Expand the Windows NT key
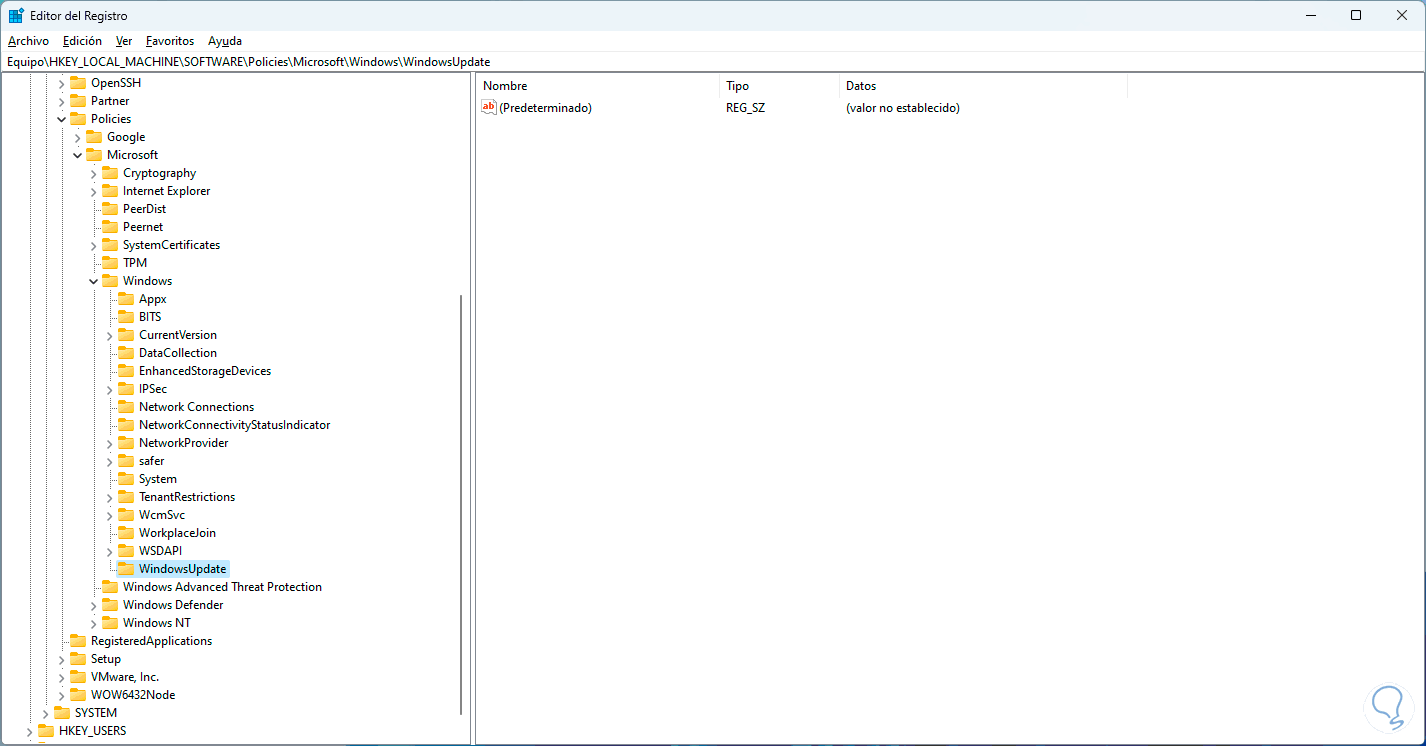1426x746 pixels. pyautogui.click(x=94, y=623)
